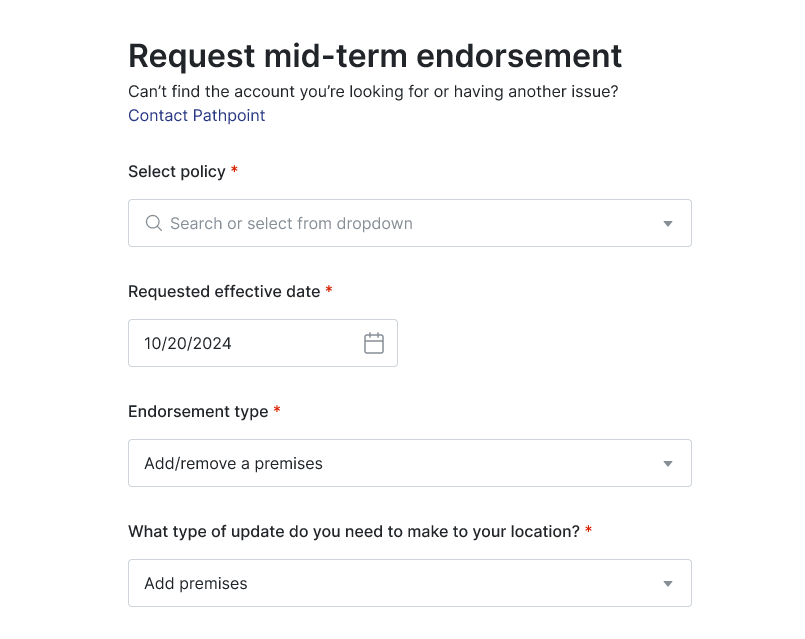Click the magnifier icon in policy search
The image size is (805, 639).
coord(154,223)
